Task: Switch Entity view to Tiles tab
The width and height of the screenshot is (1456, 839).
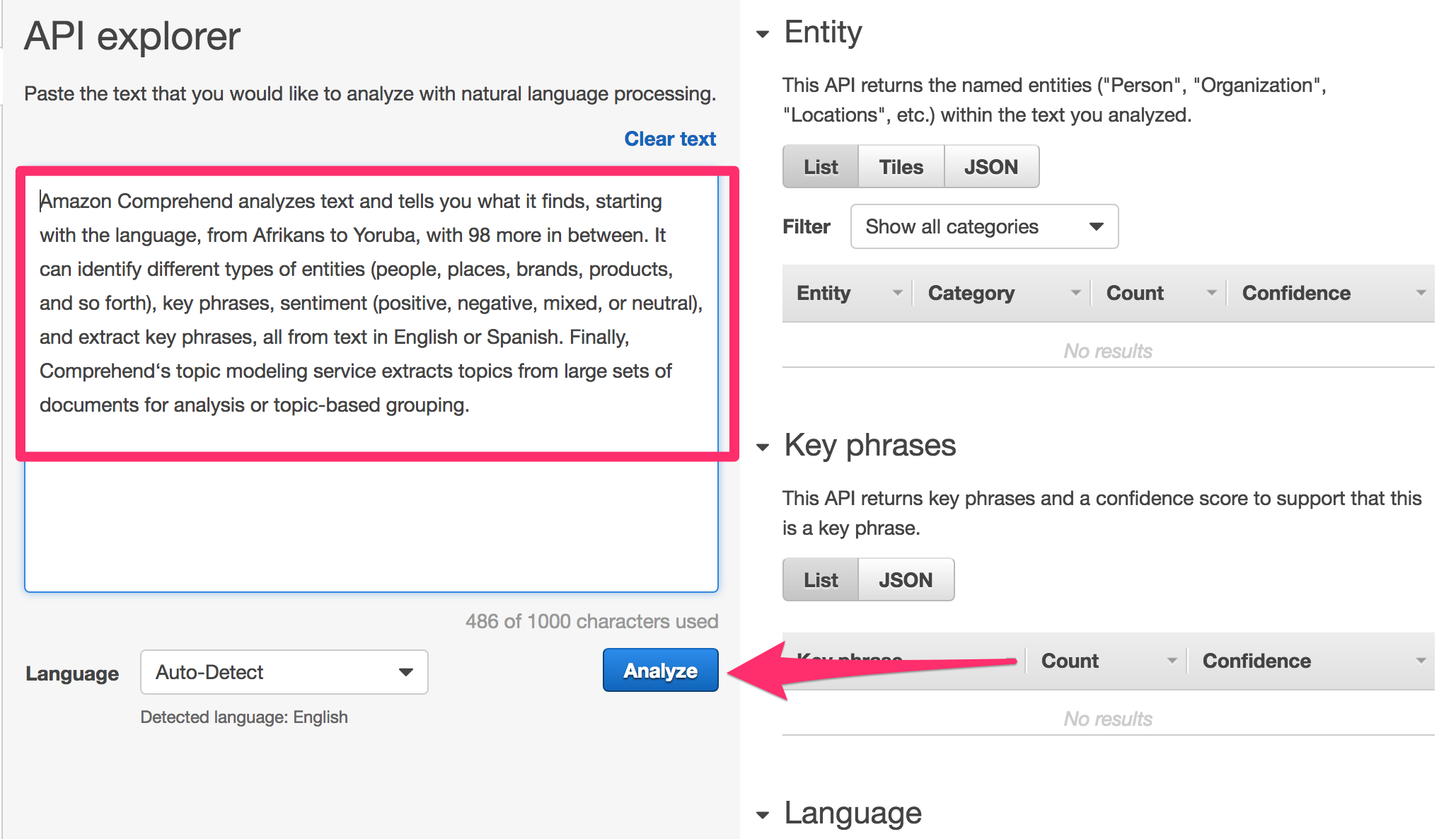Action: 901,167
